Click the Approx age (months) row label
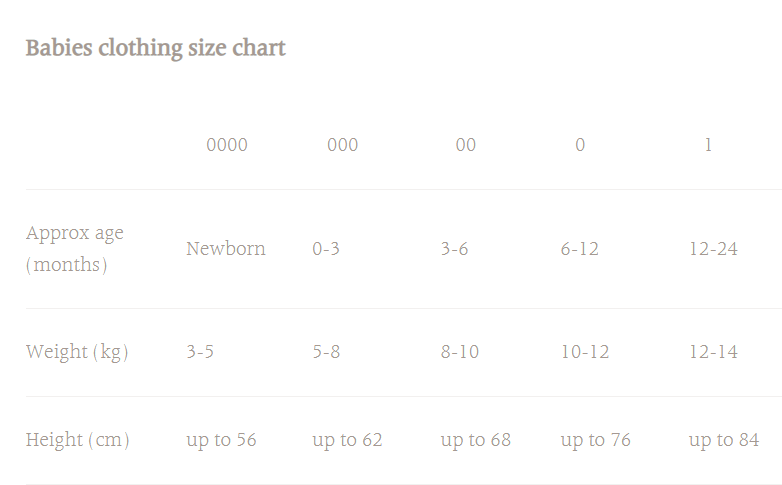The height and width of the screenshot is (485, 782). (75, 249)
